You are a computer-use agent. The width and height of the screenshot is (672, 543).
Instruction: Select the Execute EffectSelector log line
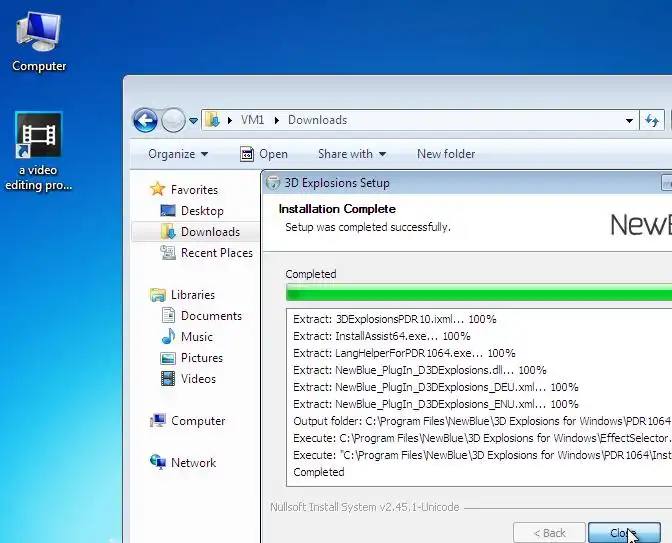(x=482, y=438)
